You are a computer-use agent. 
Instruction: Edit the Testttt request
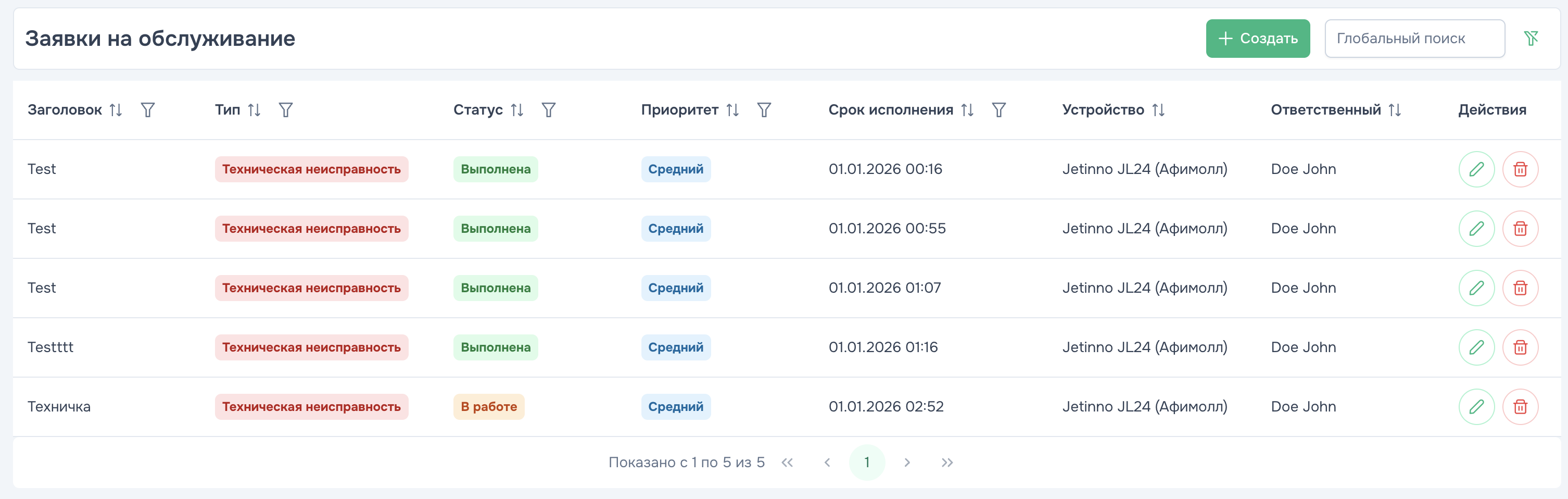tap(1477, 347)
